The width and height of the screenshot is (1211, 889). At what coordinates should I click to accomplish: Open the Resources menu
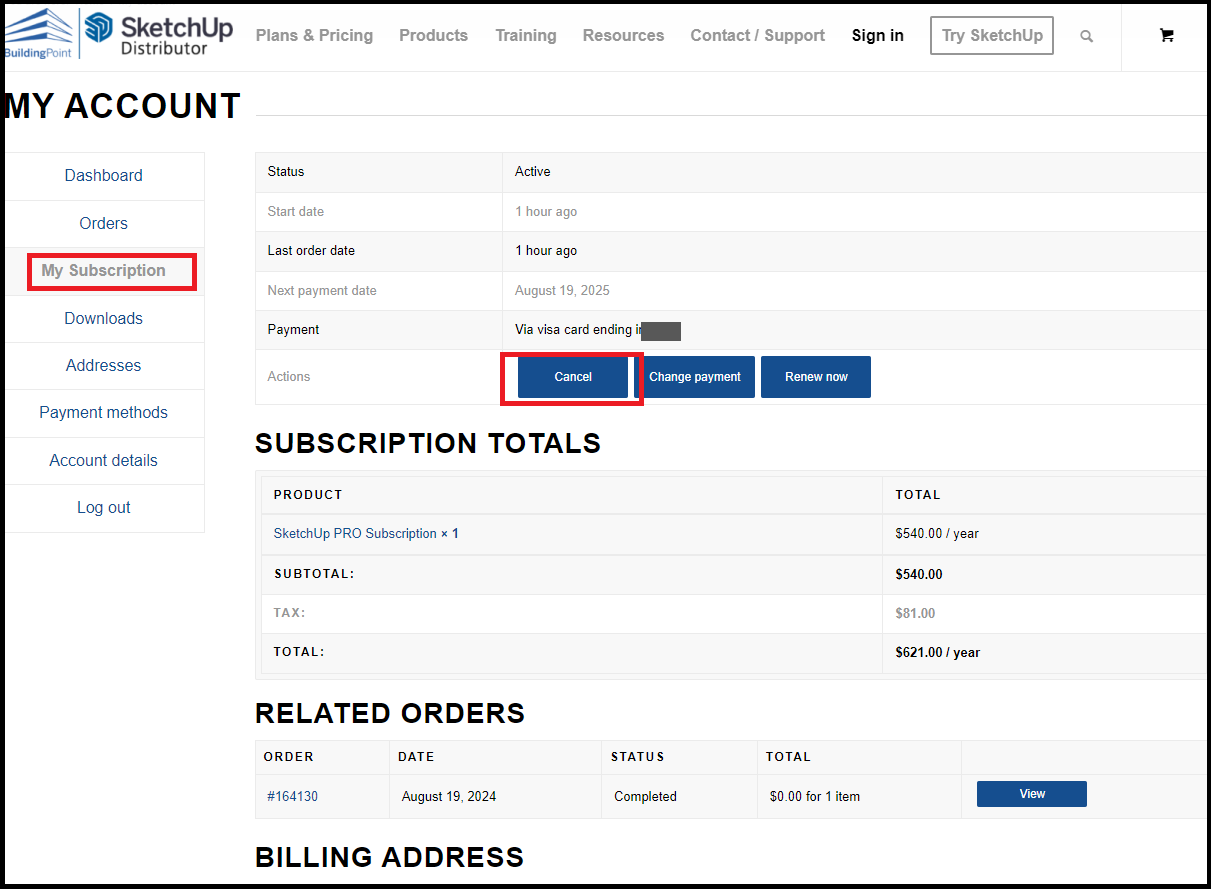tap(623, 35)
